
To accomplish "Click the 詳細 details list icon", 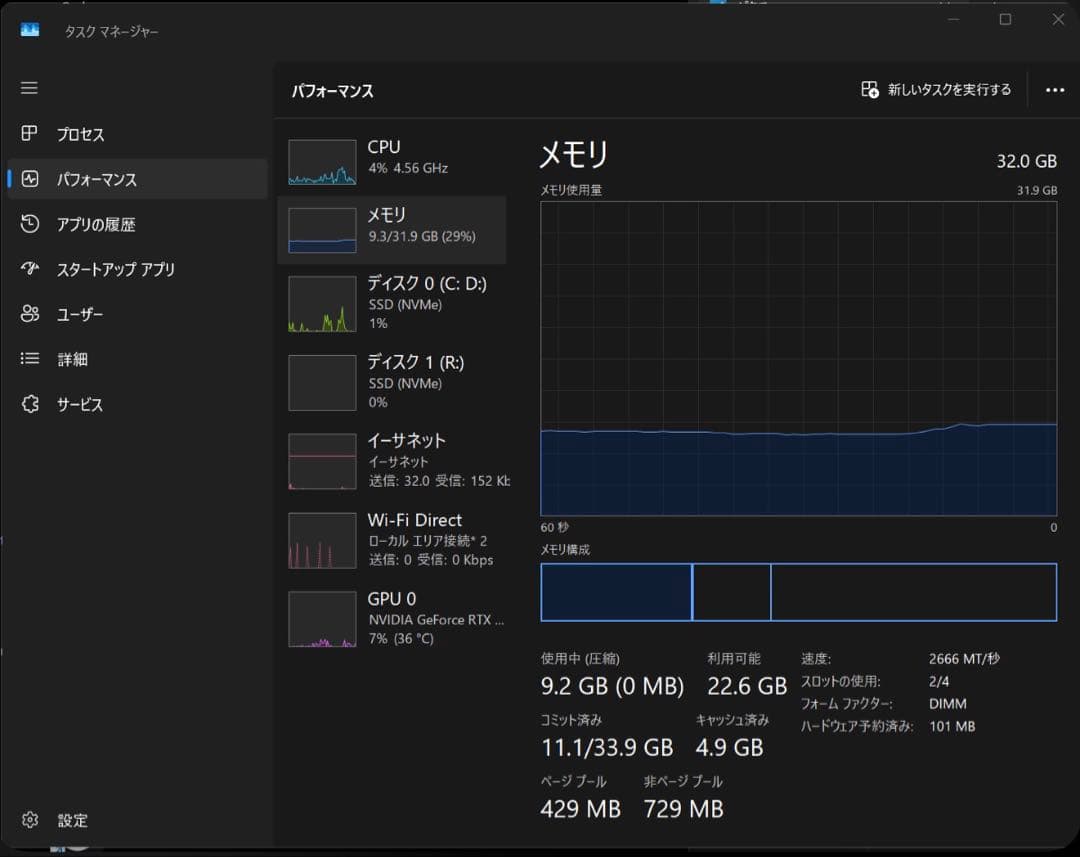I will coord(30,359).
